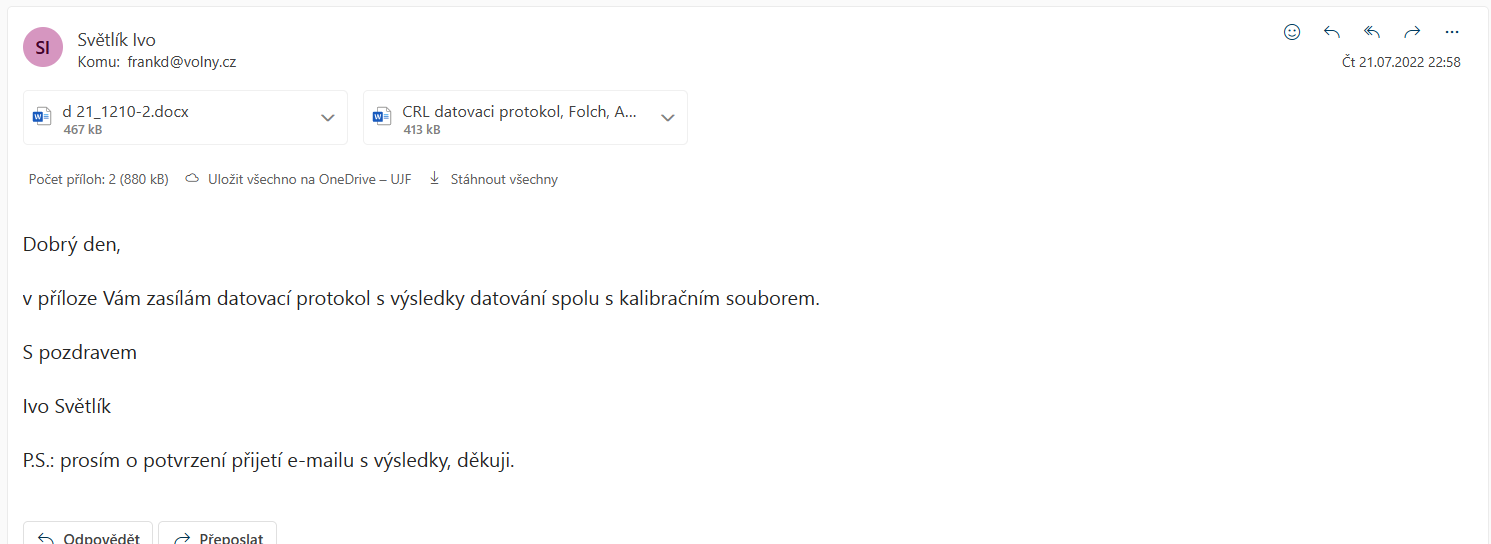The height and width of the screenshot is (544, 1491).
Task: Click Stáhnout všechny to download attachments
Action: coord(504,179)
